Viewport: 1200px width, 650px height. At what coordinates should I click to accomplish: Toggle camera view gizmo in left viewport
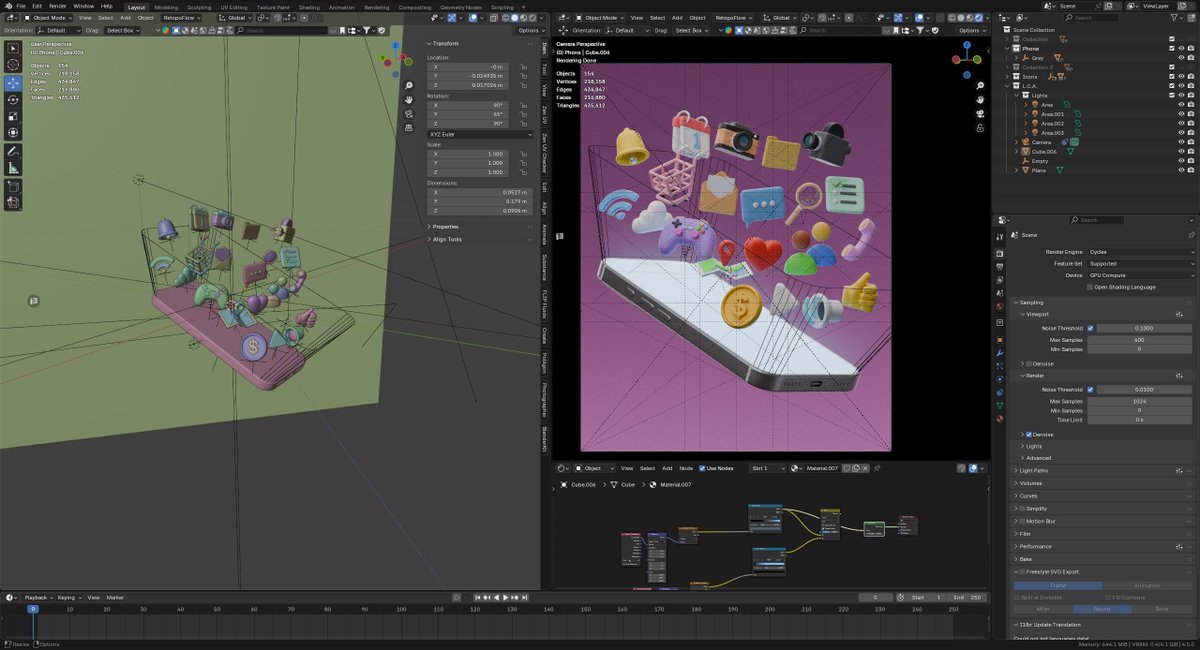click(x=409, y=114)
